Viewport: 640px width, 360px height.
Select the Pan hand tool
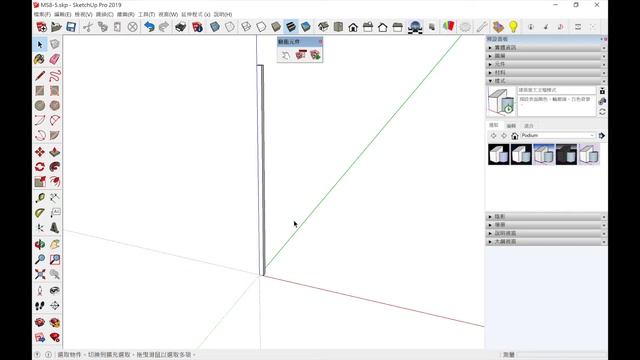[55, 244]
